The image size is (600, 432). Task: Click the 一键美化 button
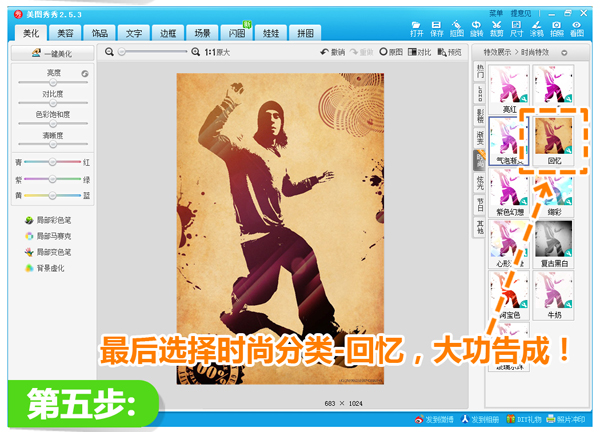click(x=52, y=55)
